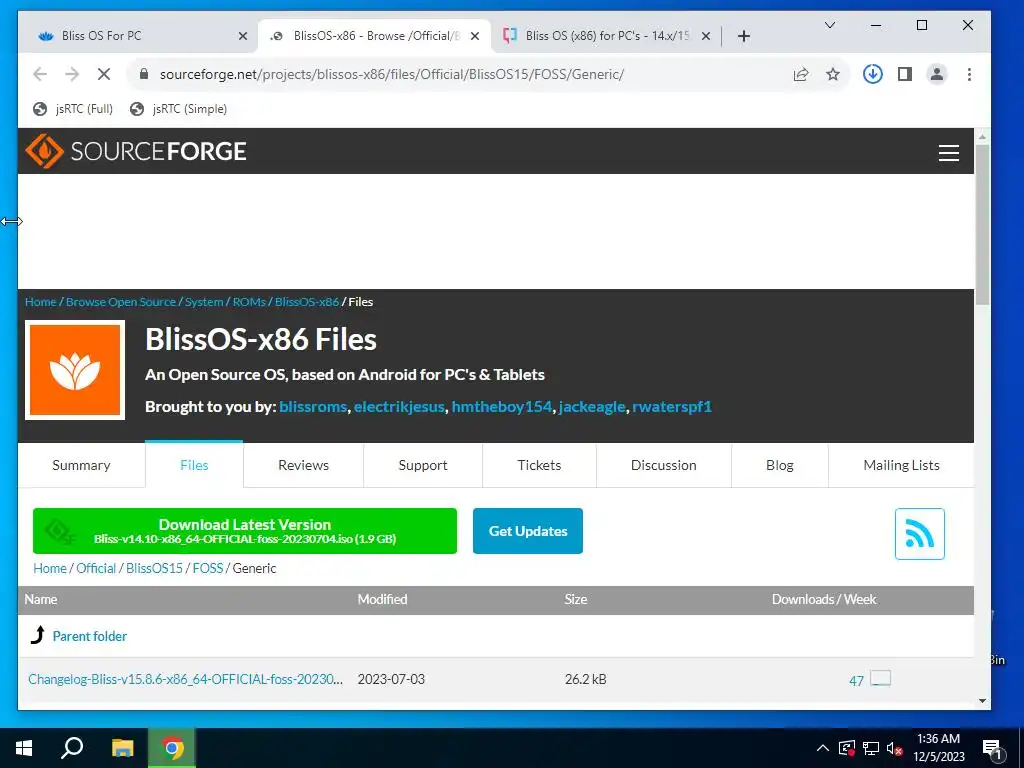Open Changelog-Bliss-v15.8.6 file link
The width and height of the screenshot is (1024, 768).
pos(185,679)
